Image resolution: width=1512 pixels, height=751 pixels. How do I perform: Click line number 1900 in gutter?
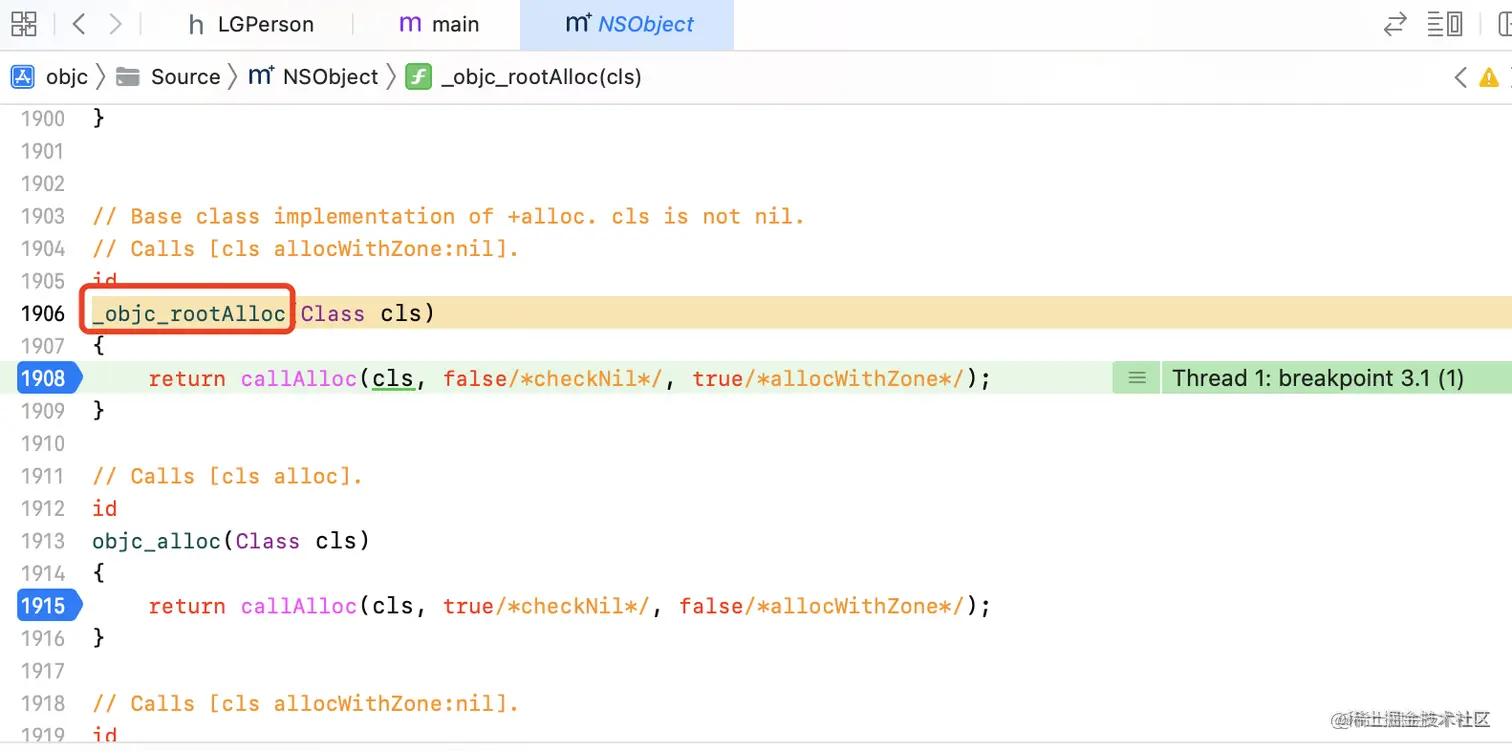coord(43,119)
